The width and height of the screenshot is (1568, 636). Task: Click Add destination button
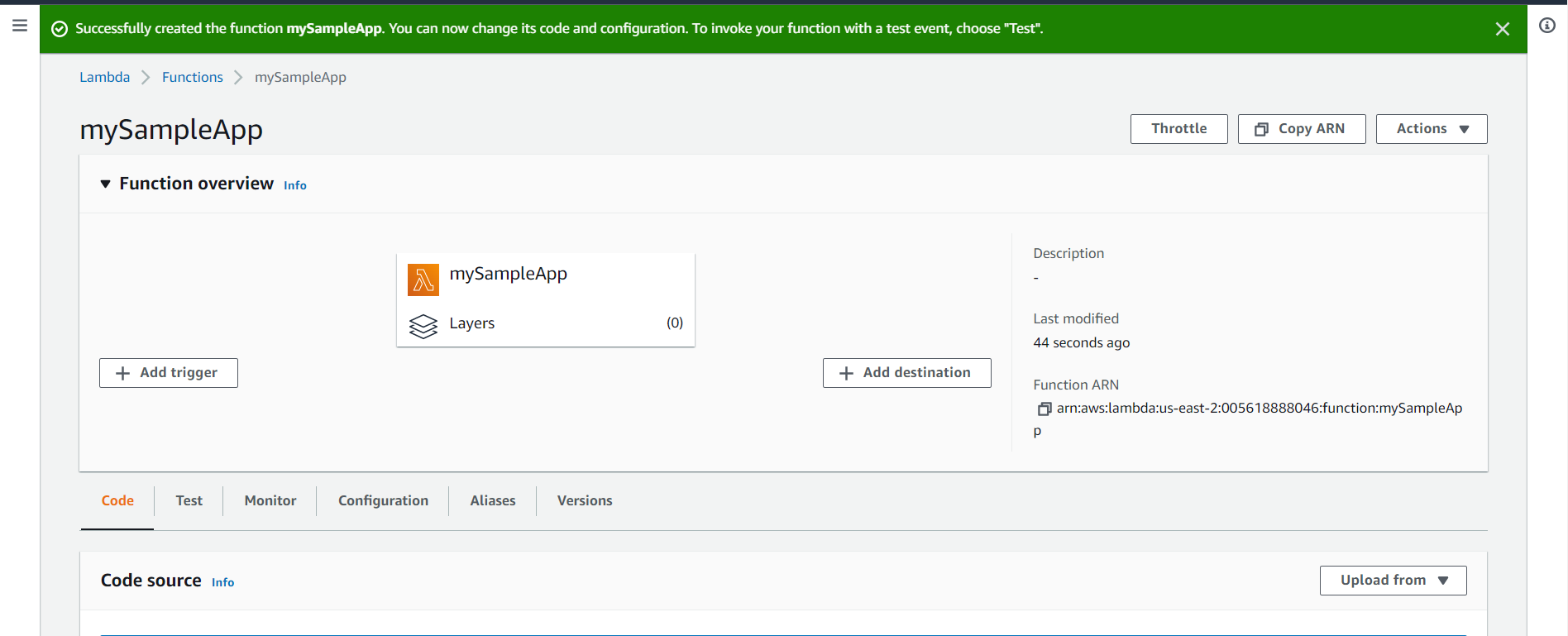click(906, 373)
